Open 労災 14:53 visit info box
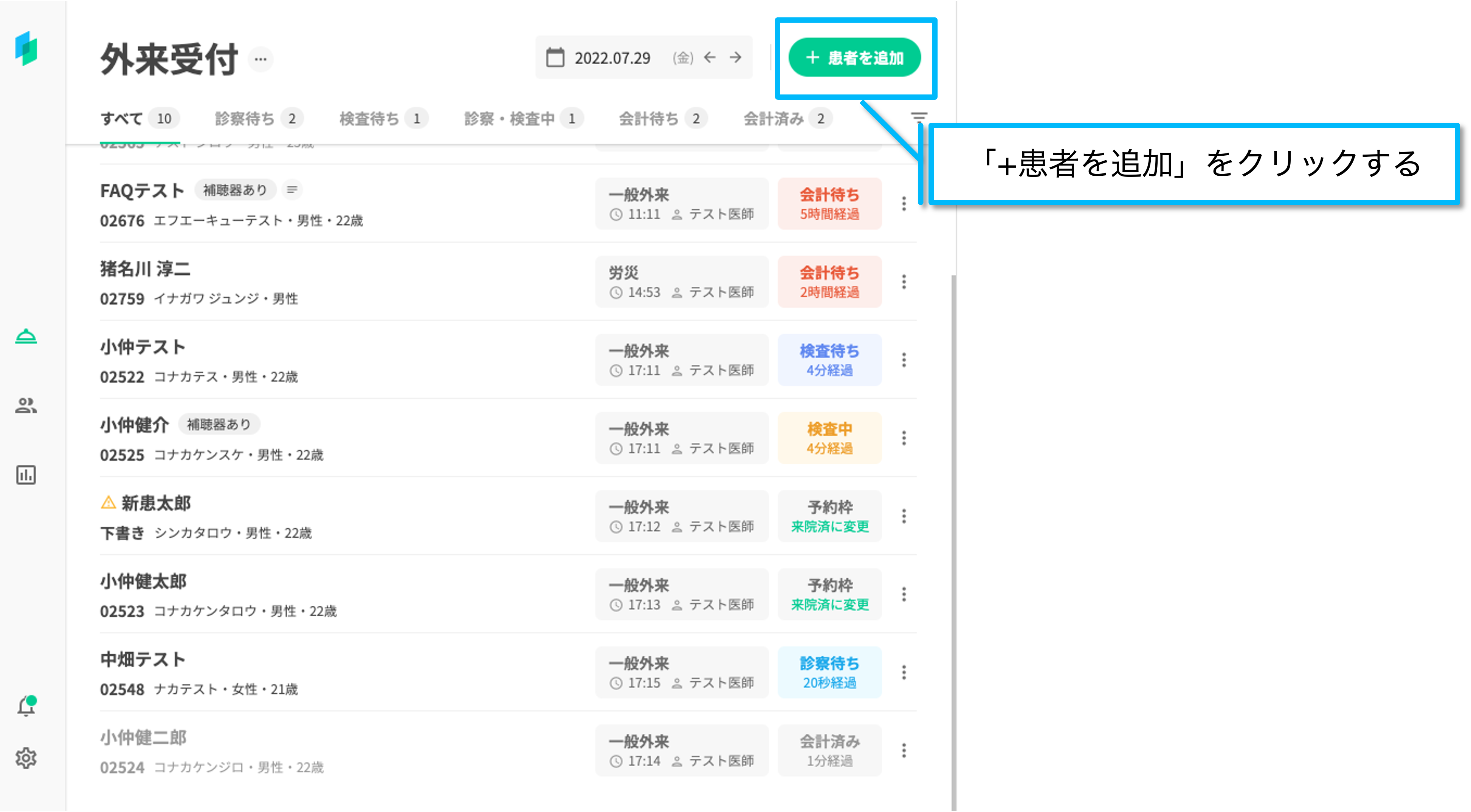1471x812 pixels. point(682,282)
